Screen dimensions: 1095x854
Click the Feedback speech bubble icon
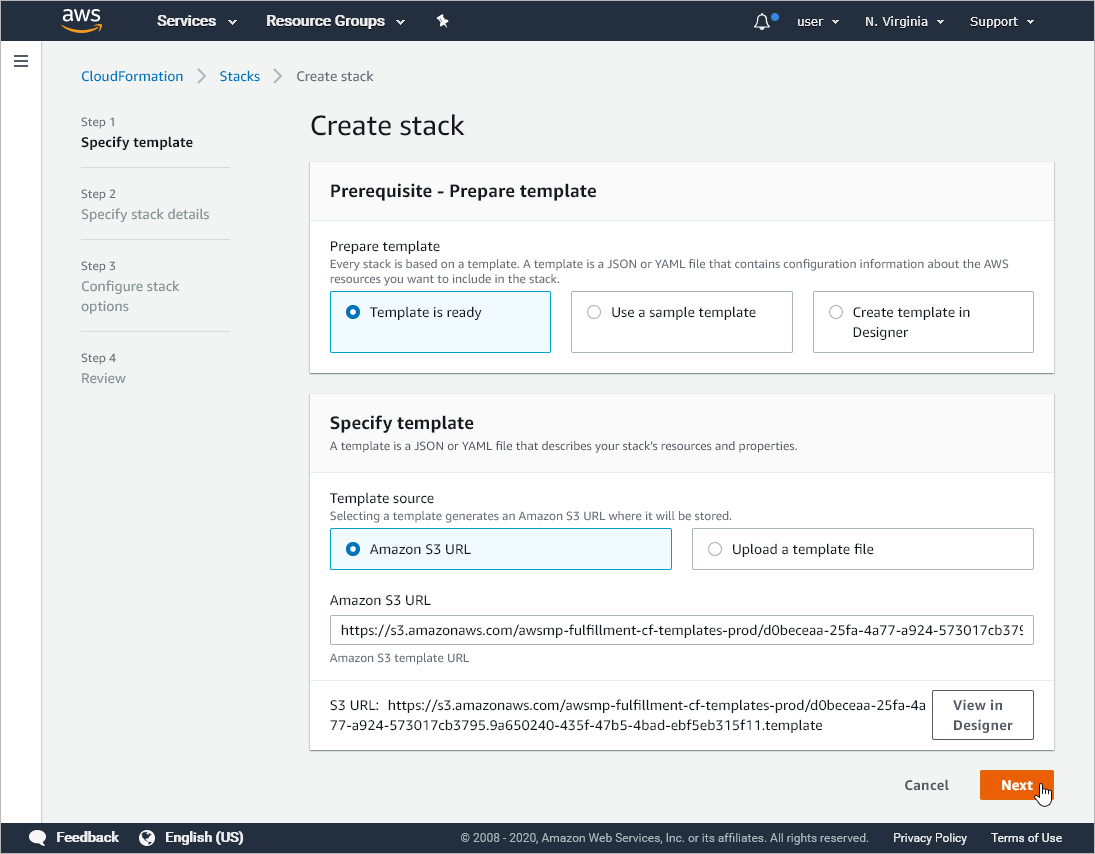pos(38,838)
